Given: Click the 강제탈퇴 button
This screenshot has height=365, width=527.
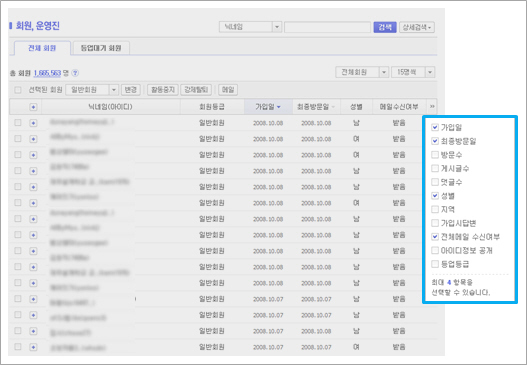Looking at the screenshot, I should click(x=196, y=90).
